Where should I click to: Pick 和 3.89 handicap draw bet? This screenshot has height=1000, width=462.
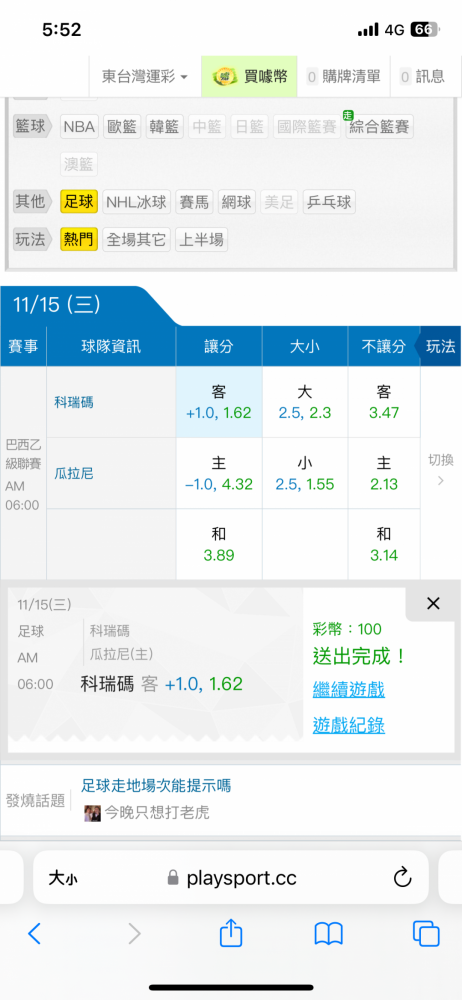[x=219, y=544]
